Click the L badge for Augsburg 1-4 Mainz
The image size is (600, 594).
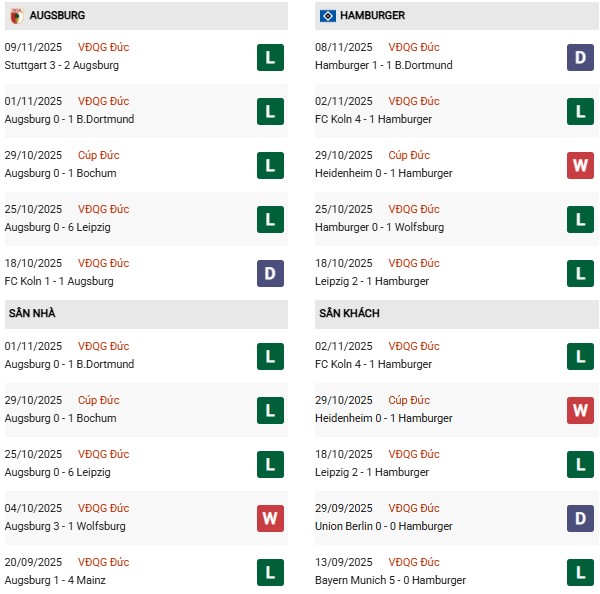click(269, 572)
